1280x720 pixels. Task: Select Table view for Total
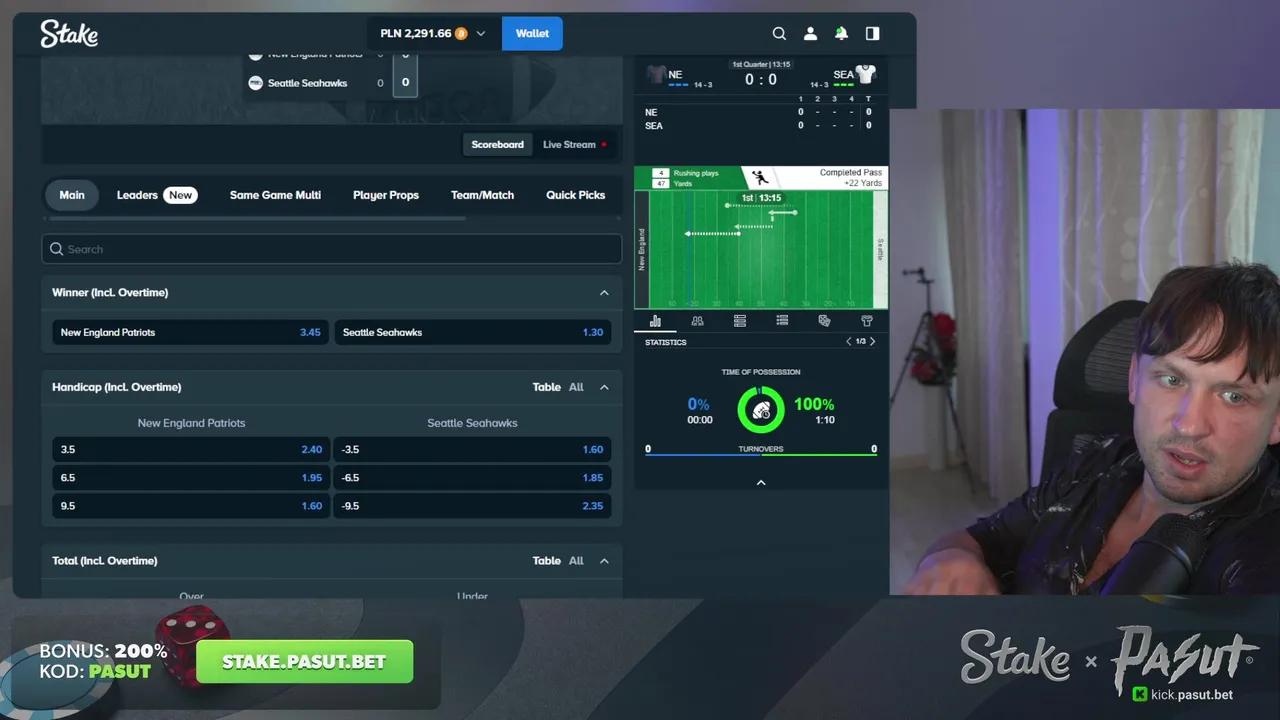(x=546, y=561)
